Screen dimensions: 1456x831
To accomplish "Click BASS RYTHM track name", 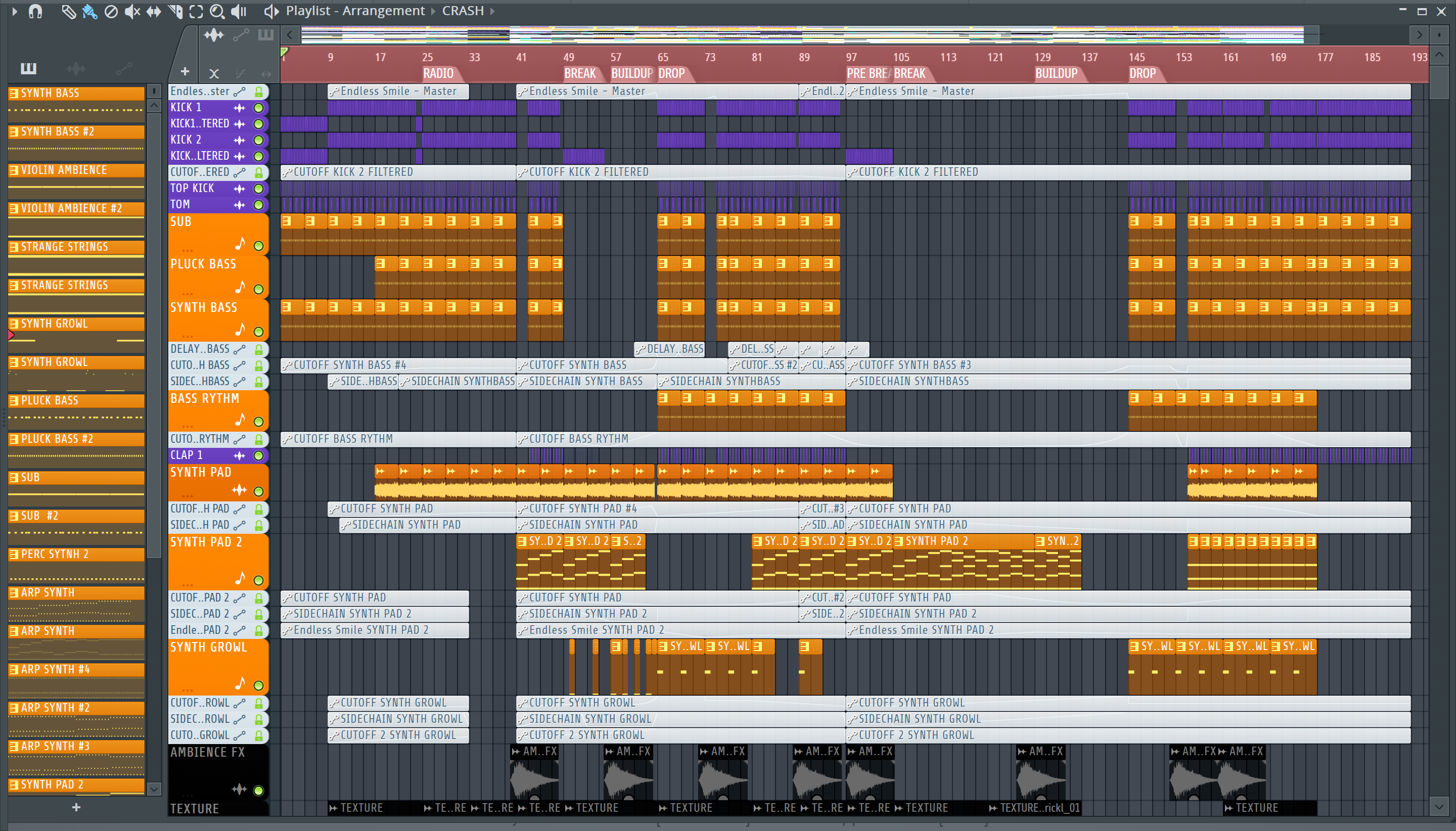I will click(x=204, y=399).
